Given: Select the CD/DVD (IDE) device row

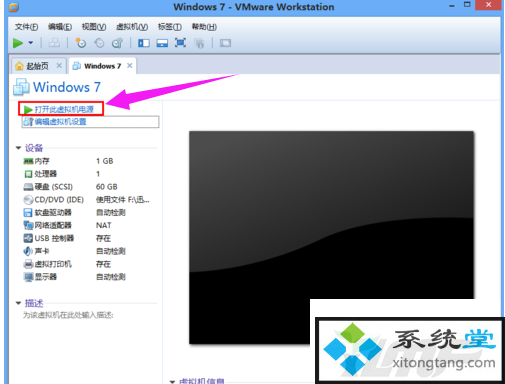Looking at the screenshot, I should click(x=87, y=200).
